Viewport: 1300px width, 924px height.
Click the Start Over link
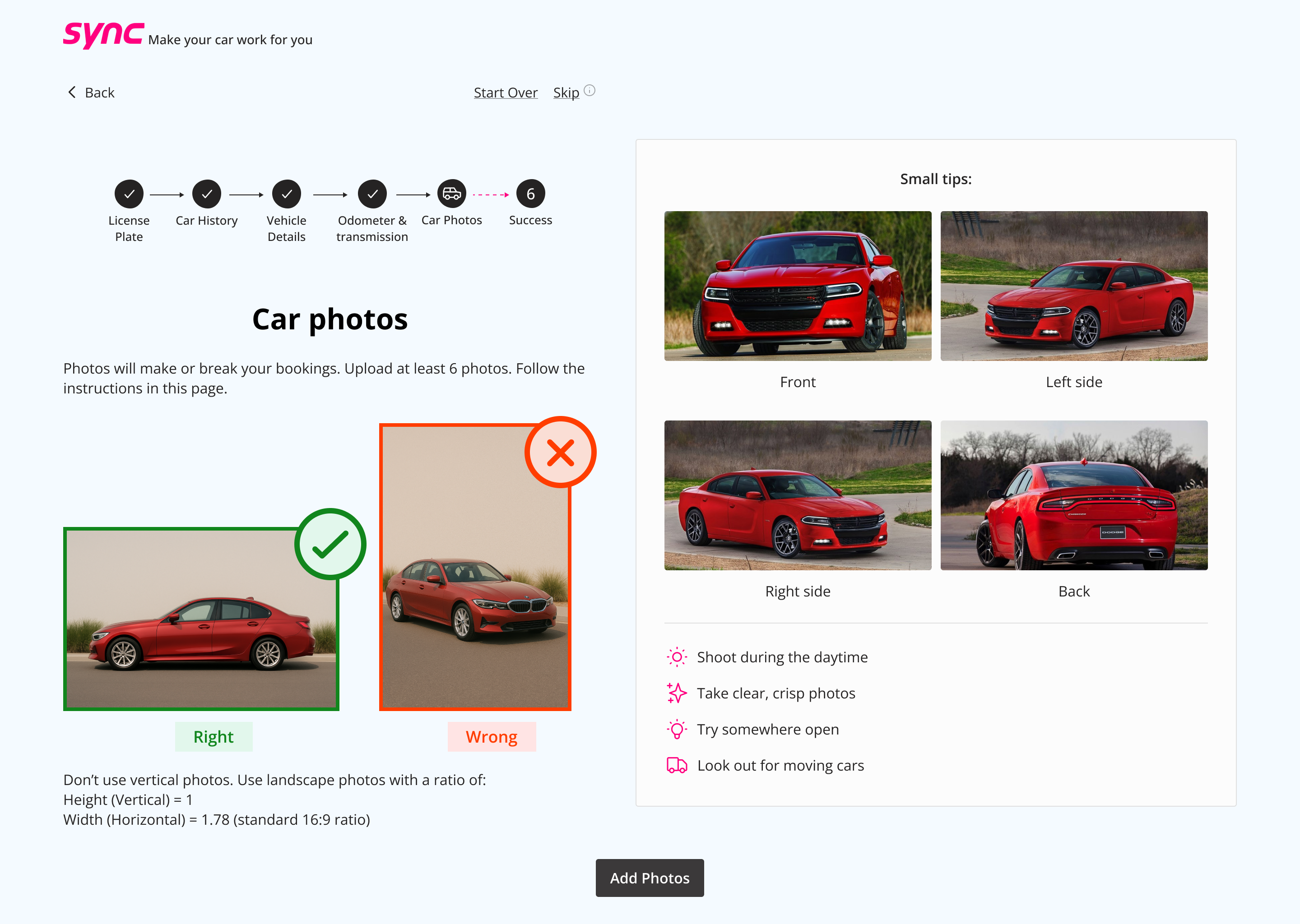(506, 93)
